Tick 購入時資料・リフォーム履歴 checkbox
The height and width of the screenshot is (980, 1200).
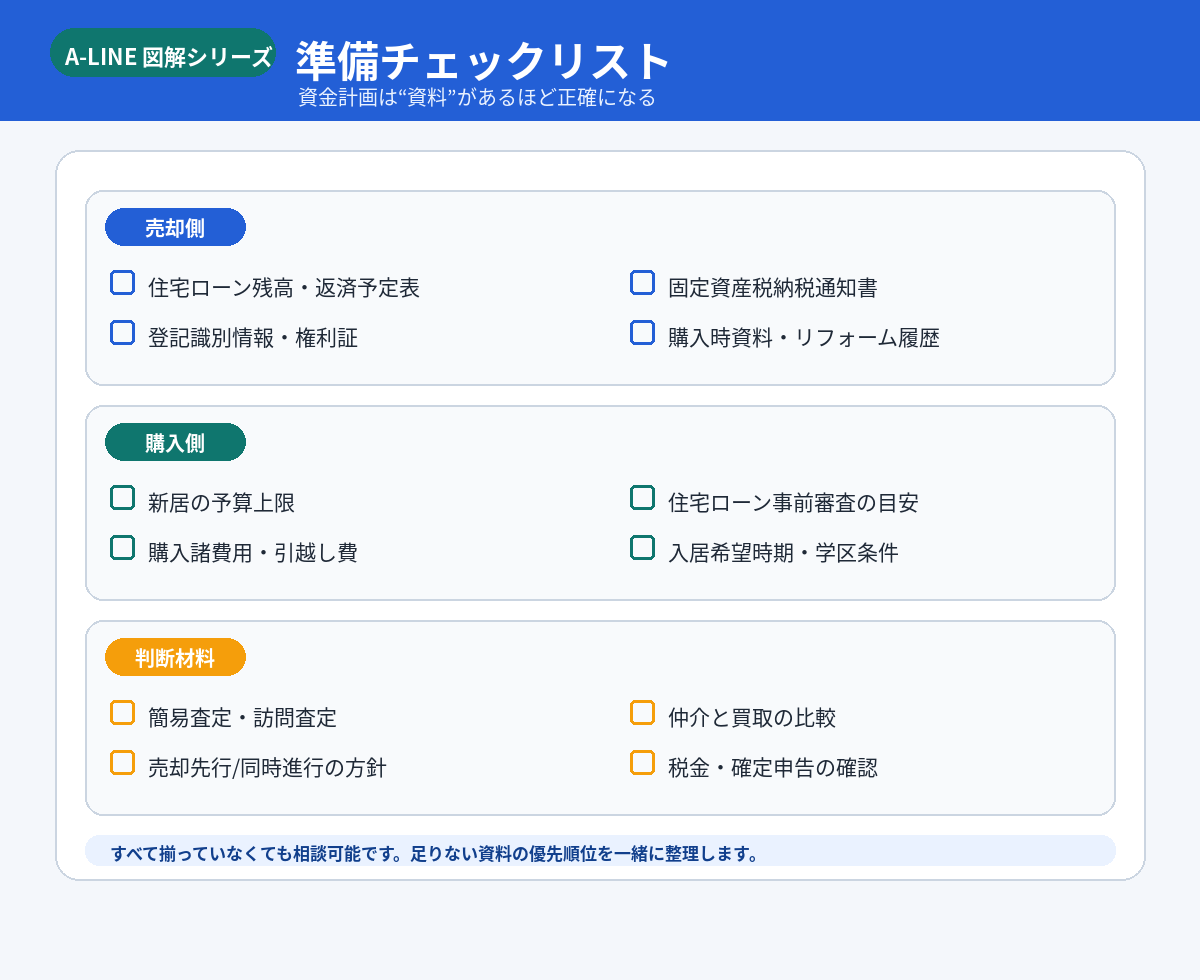(642, 333)
